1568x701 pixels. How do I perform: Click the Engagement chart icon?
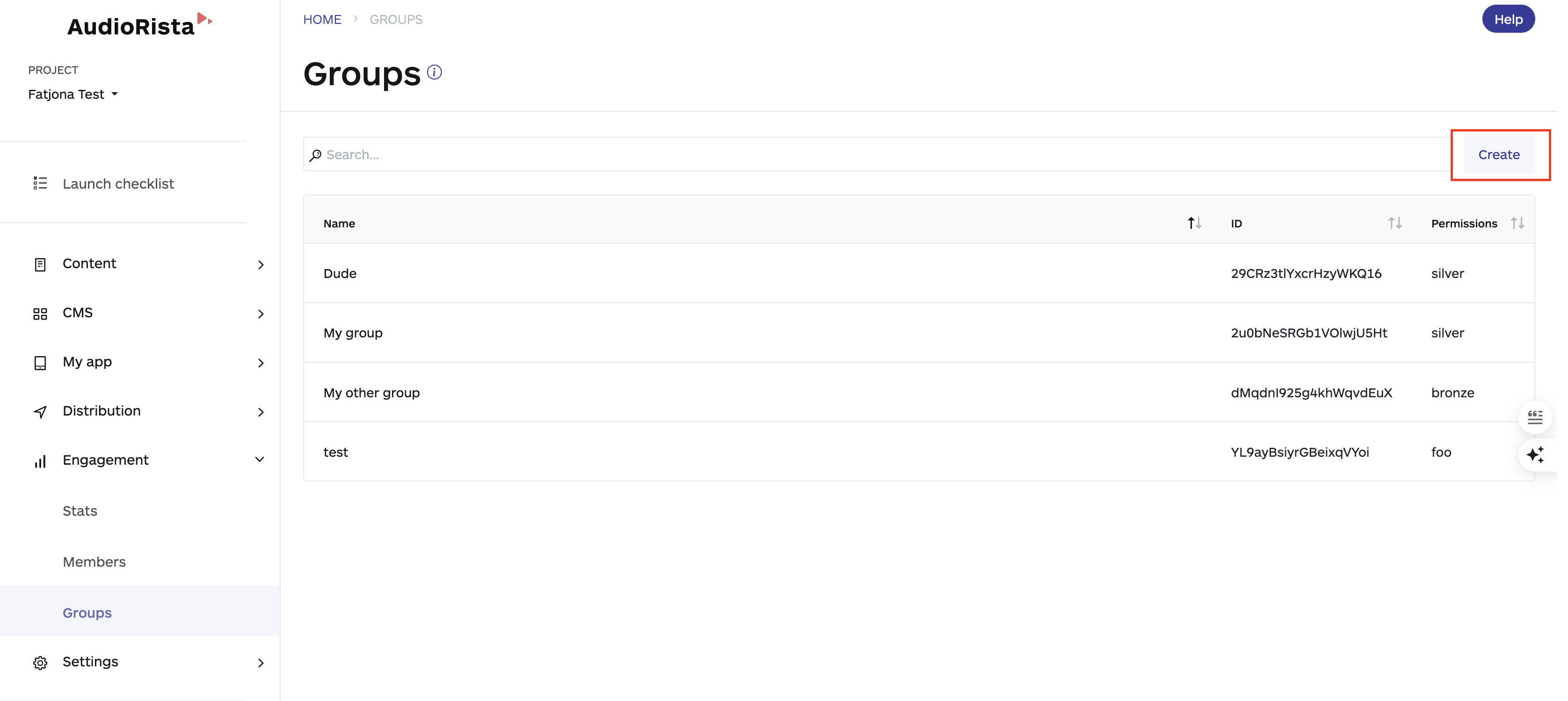point(40,461)
